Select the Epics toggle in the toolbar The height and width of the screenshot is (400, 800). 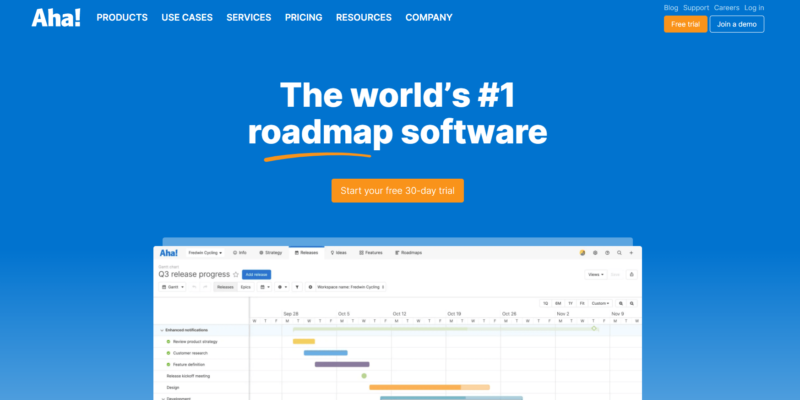pyautogui.click(x=245, y=287)
